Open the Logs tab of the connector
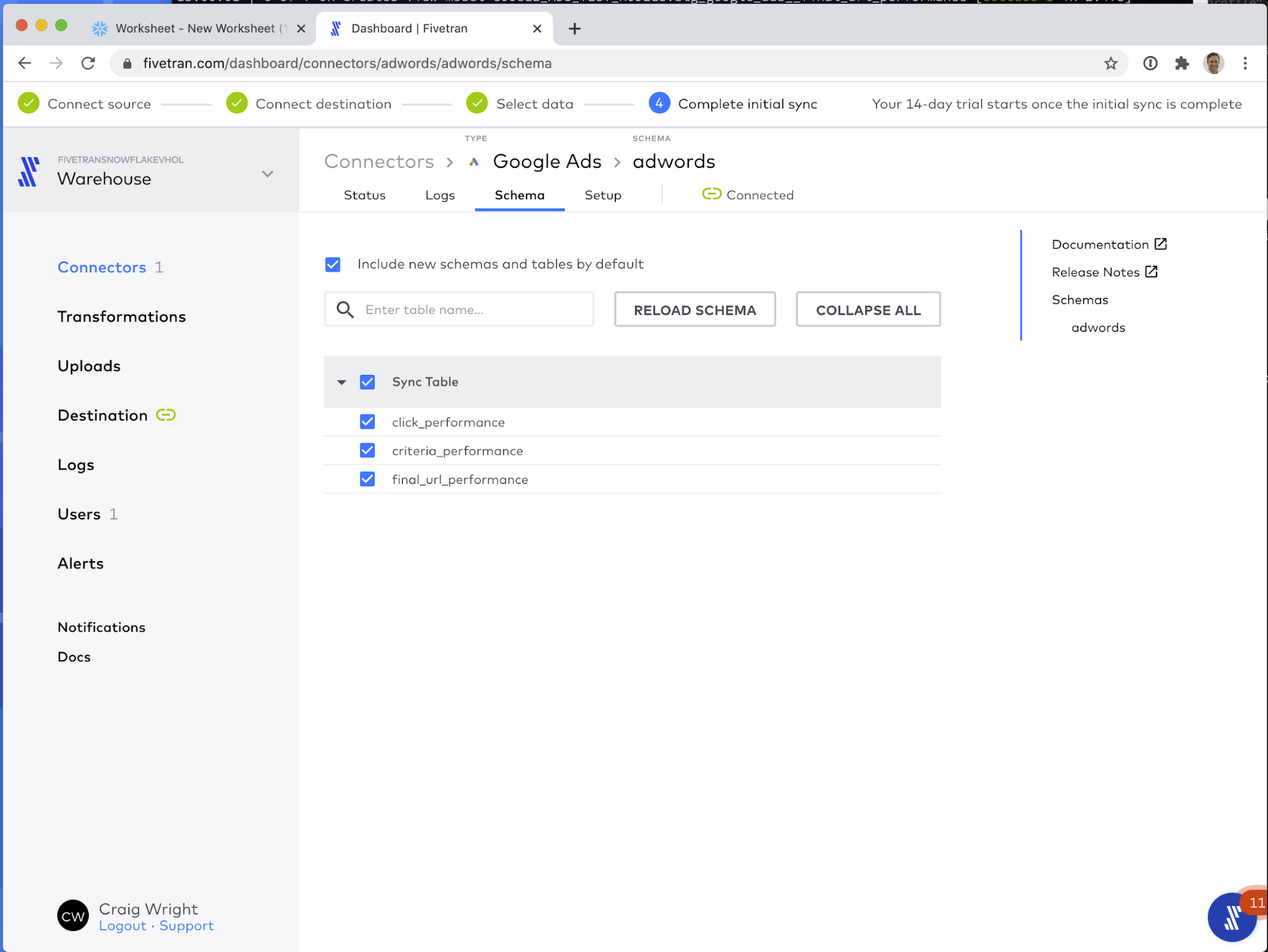Screen dimensions: 1268x952 (x=440, y=195)
